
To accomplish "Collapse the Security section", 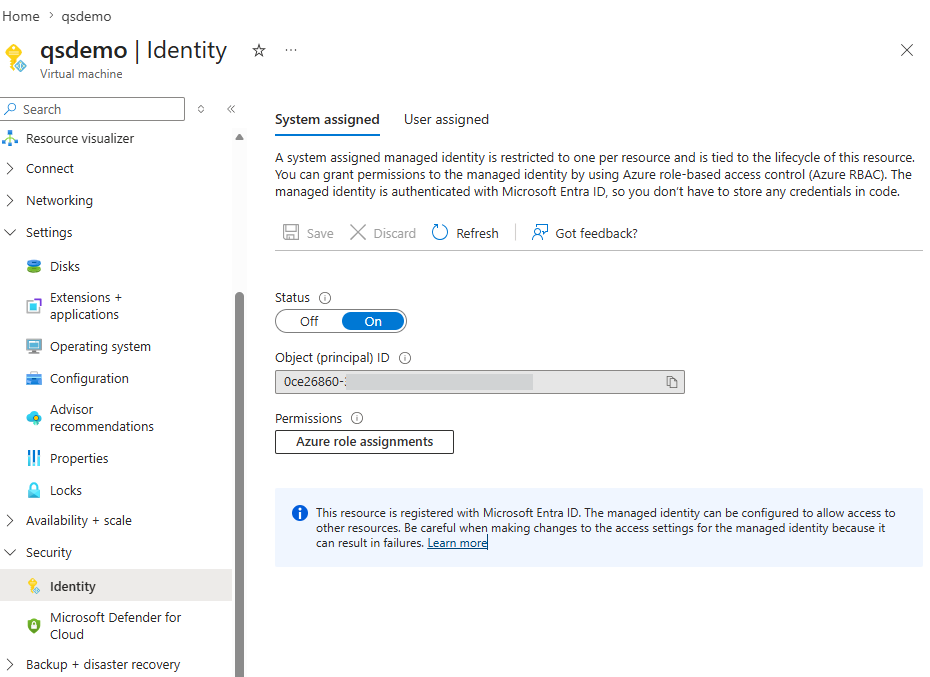I will click(10, 552).
